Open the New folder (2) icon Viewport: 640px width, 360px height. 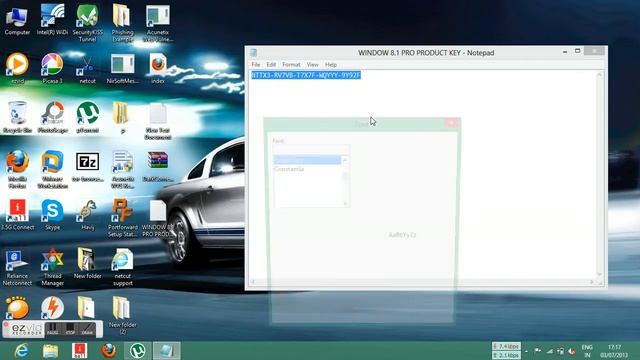(122, 316)
